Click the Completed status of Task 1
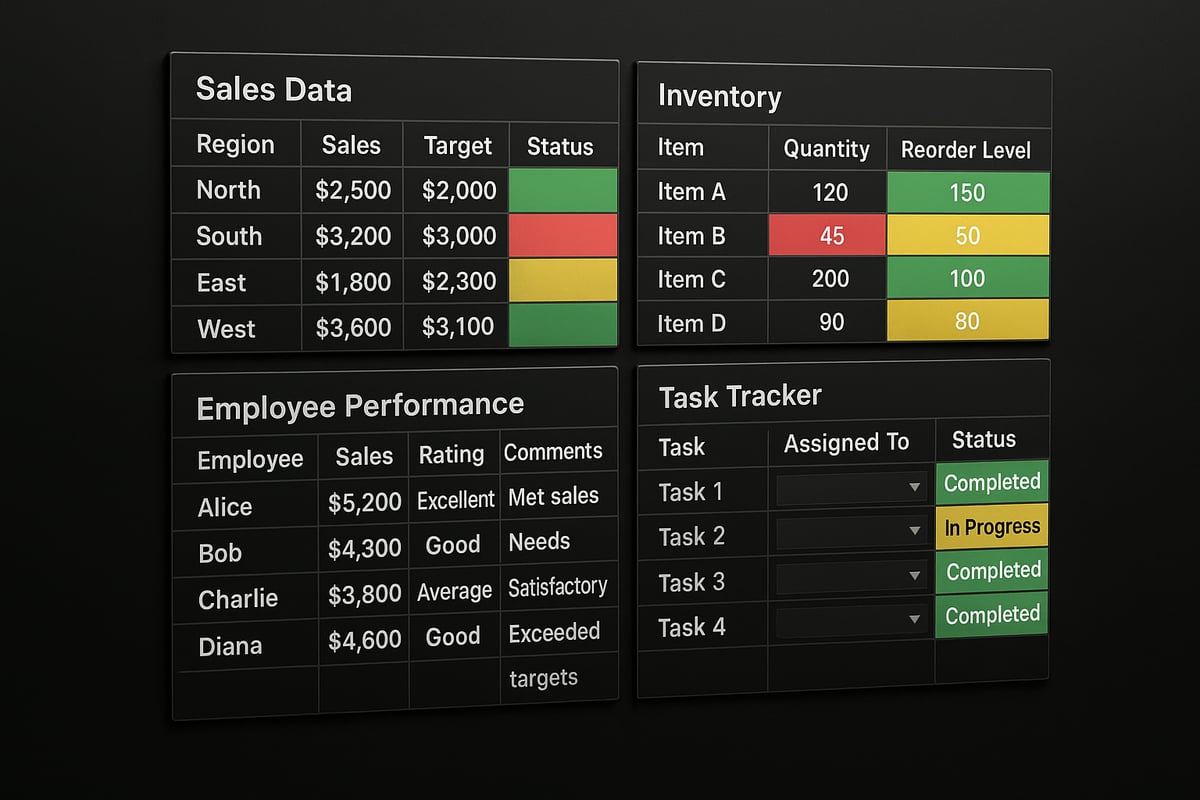The image size is (1200, 800). point(992,483)
